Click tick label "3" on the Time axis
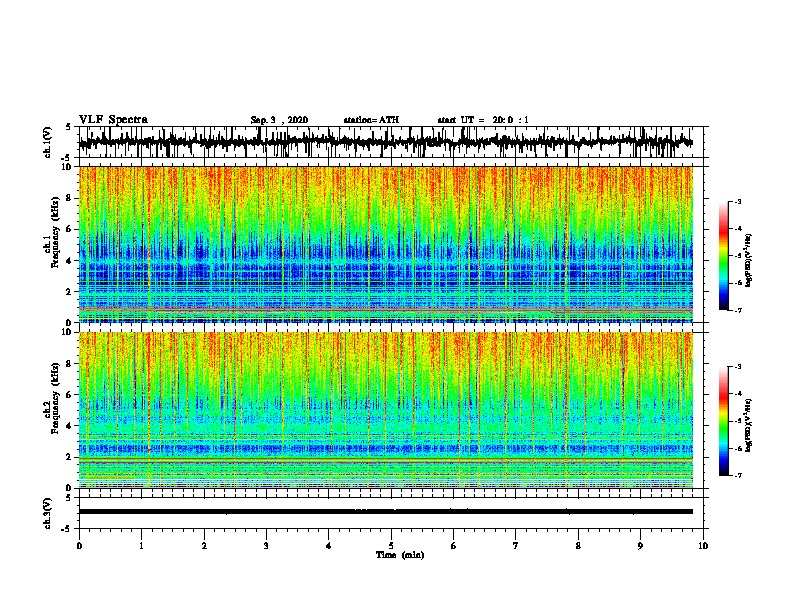This screenshot has height=612, width=792. (x=266, y=546)
